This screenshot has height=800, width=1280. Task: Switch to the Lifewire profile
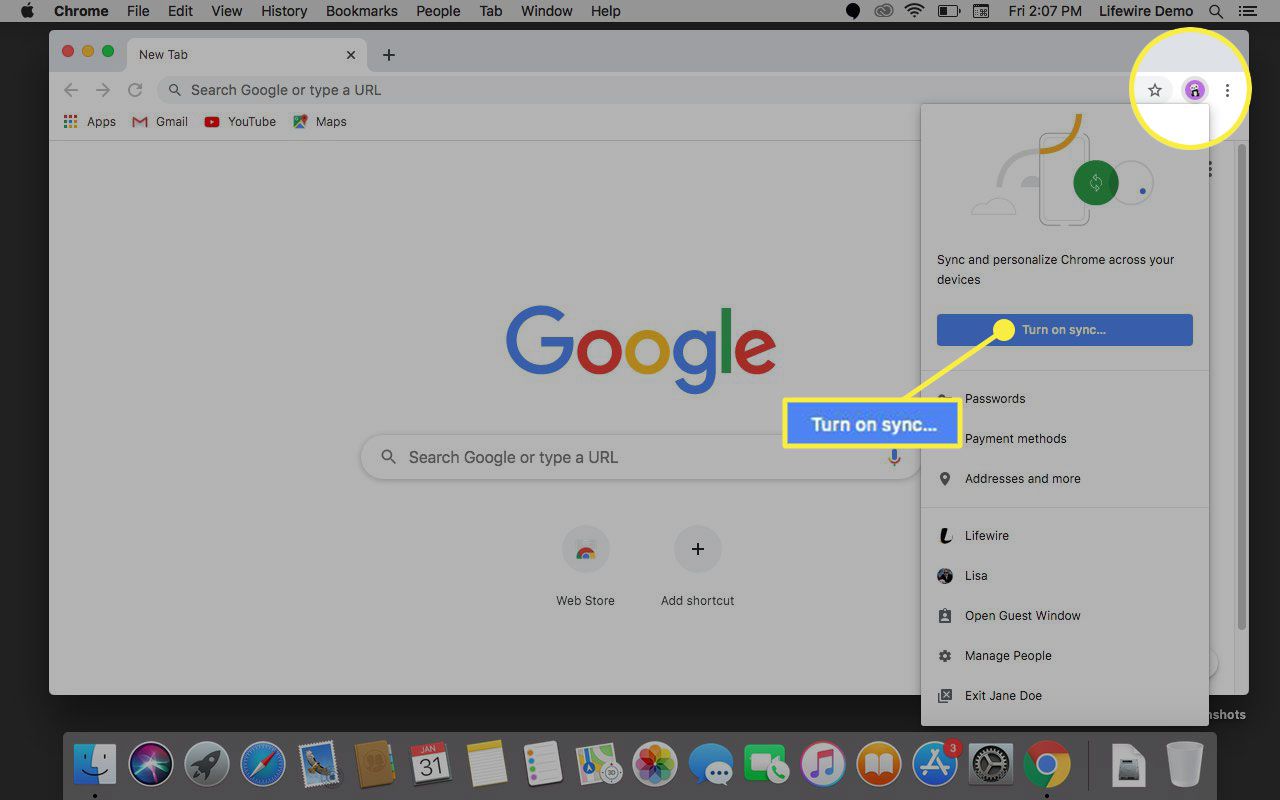986,536
